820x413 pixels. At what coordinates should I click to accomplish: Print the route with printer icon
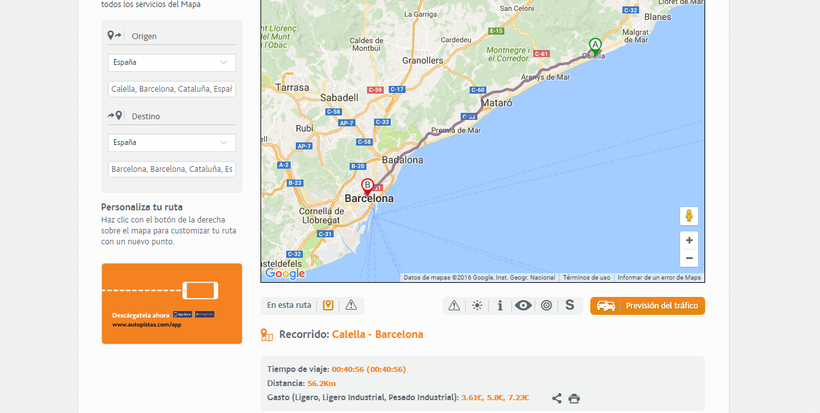click(x=574, y=398)
